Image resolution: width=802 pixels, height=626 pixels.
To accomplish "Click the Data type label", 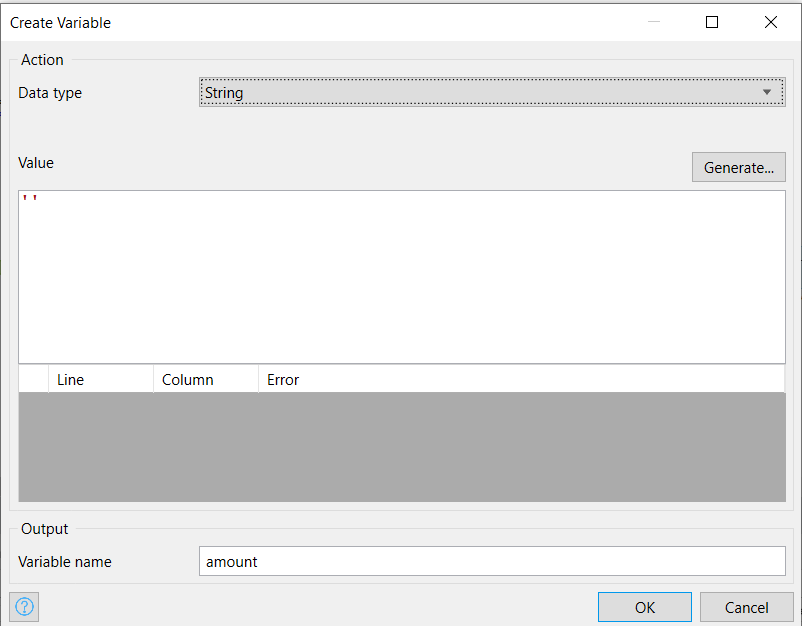I will pos(50,92).
